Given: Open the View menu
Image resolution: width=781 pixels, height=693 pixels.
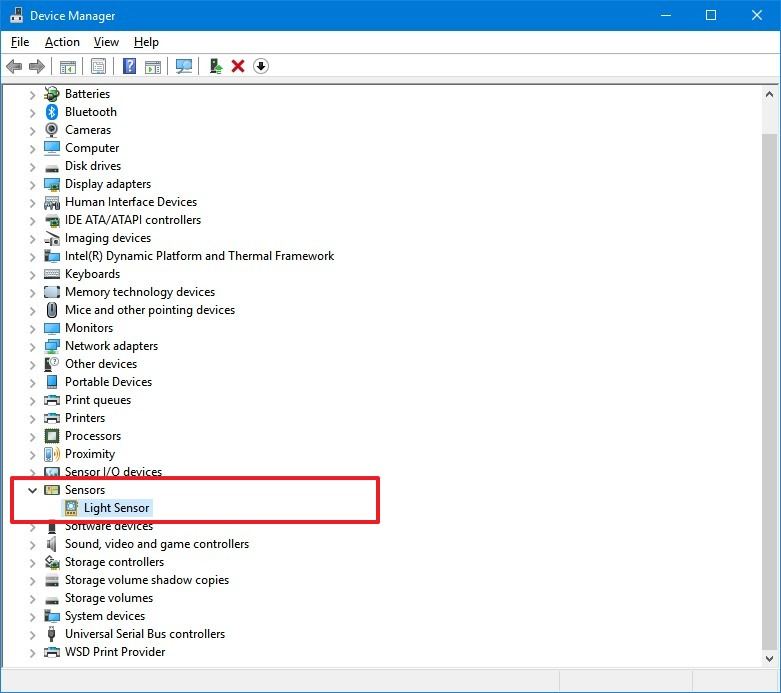Looking at the screenshot, I should click(x=106, y=42).
